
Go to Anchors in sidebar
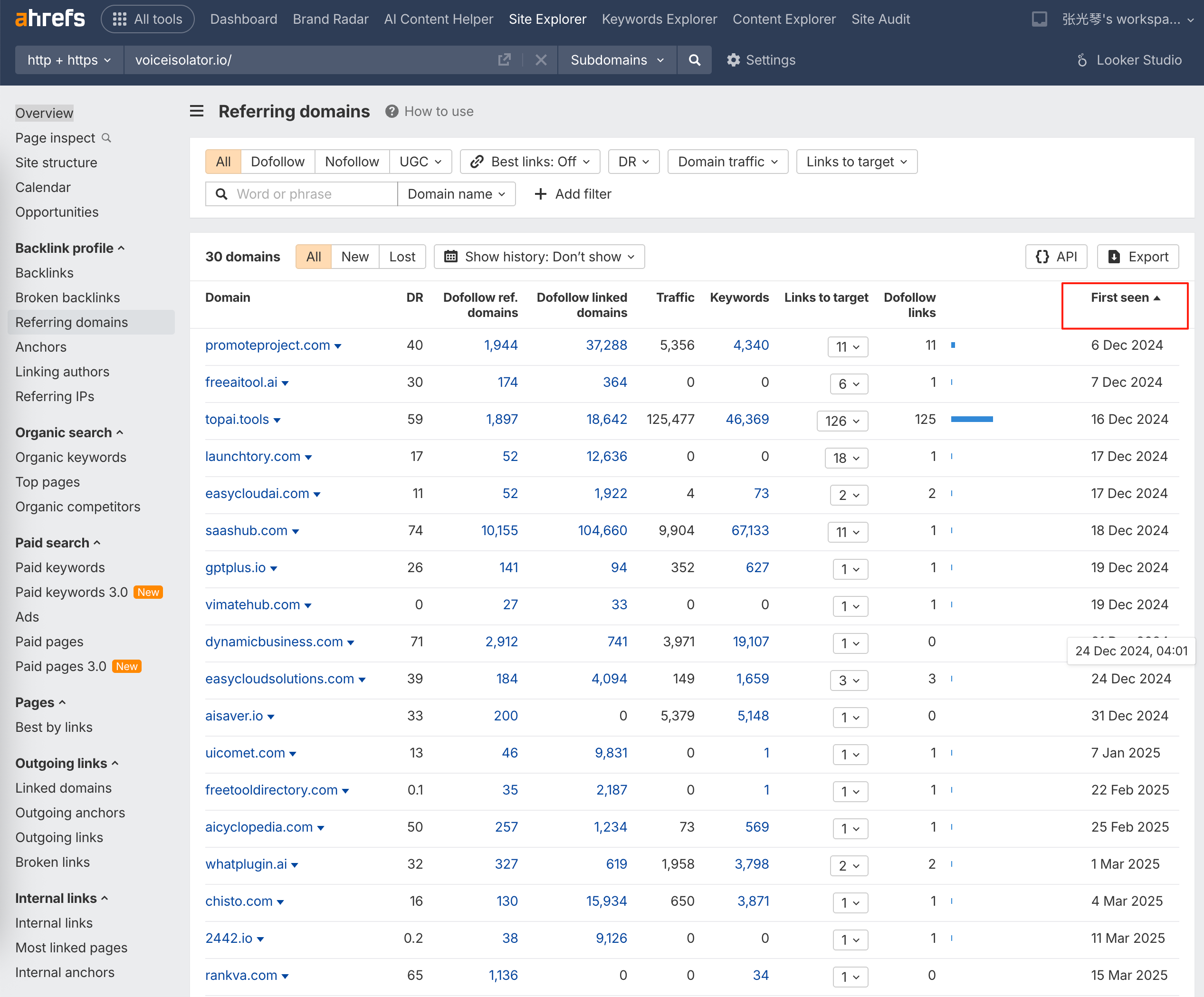click(41, 347)
